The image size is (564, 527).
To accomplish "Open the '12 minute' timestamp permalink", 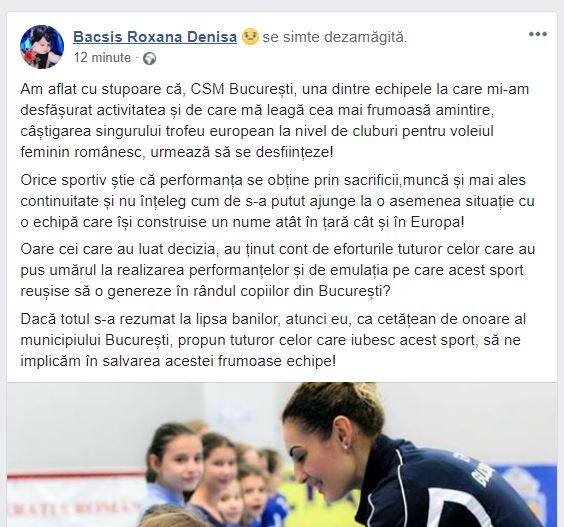I will pyautogui.click(x=102, y=58).
